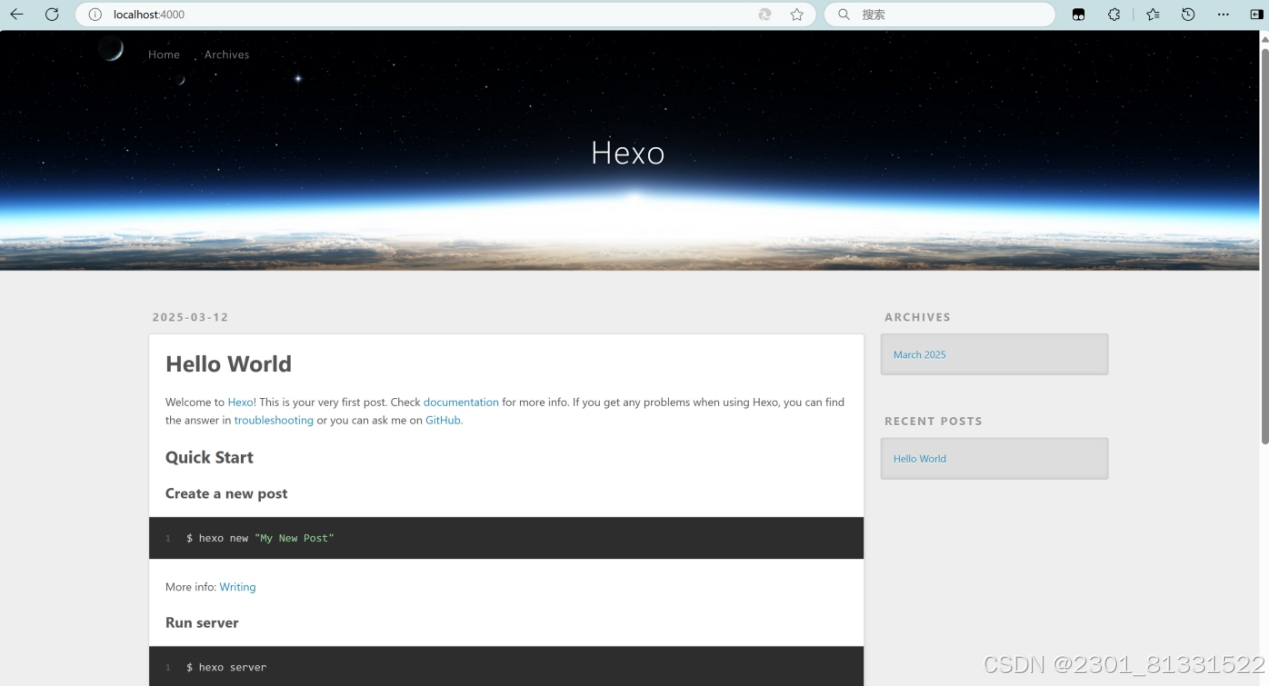The height and width of the screenshot is (686, 1269).
Task: Click the $ hexo server code line
Action: (x=226, y=667)
